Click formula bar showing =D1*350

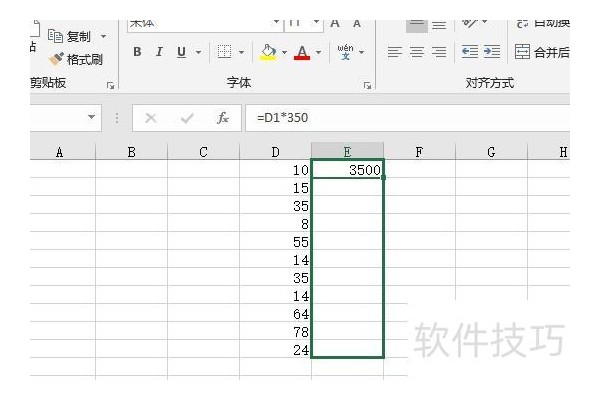pyautogui.click(x=408, y=118)
